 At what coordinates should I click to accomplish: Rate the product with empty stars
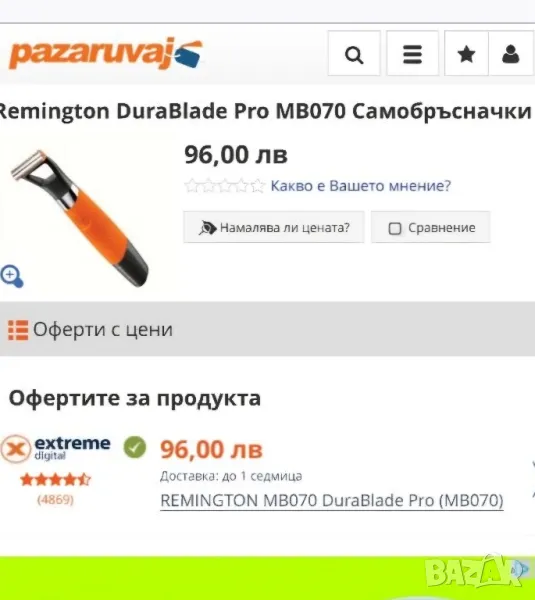click(x=225, y=186)
